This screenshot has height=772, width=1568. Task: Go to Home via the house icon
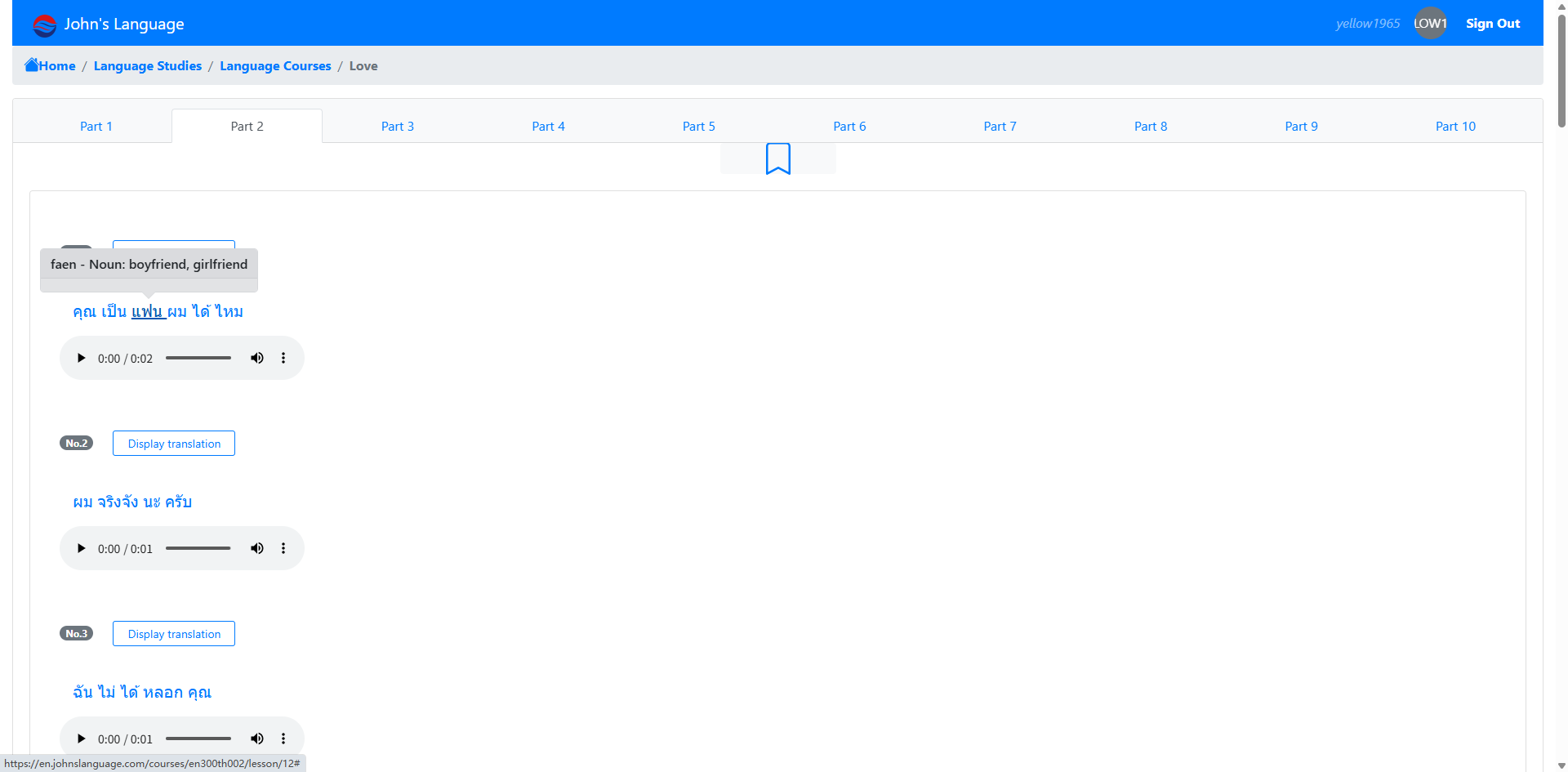pos(32,65)
